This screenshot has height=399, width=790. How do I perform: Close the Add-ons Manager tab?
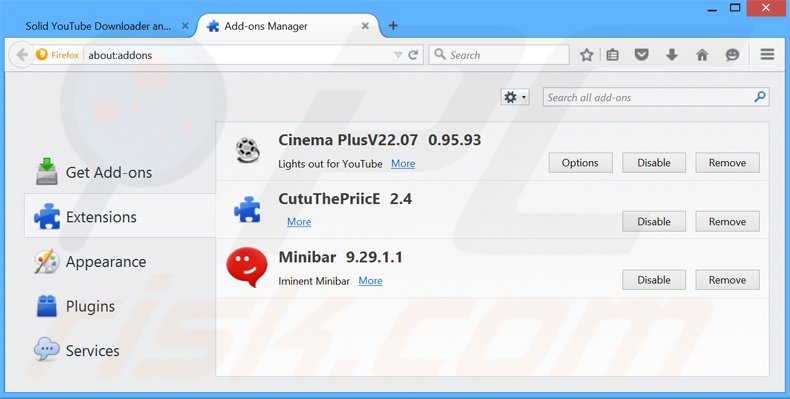click(365, 26)
